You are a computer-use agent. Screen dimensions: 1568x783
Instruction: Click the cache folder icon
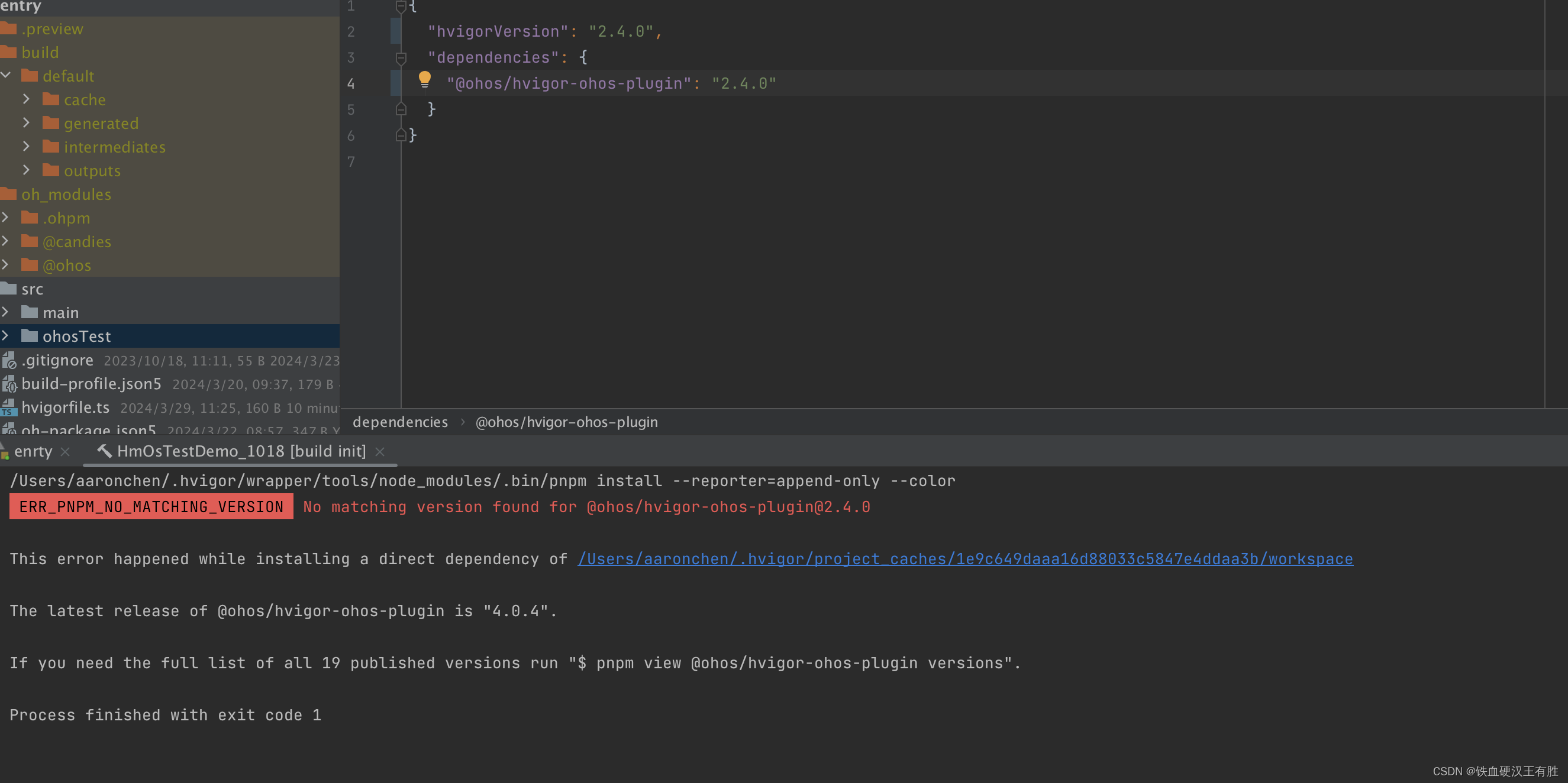(50, 99)
